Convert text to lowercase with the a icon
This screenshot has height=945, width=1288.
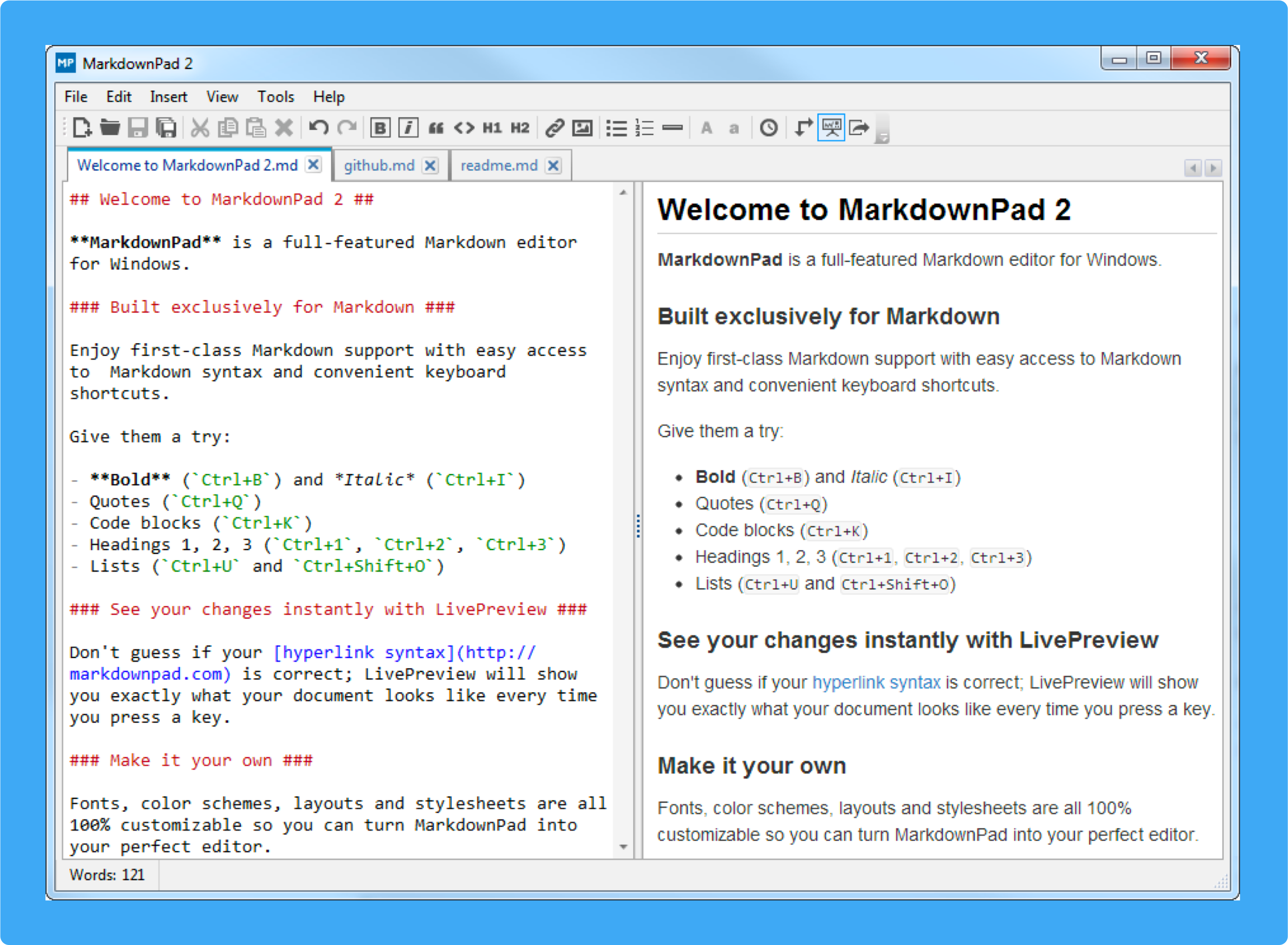point(734,129)
